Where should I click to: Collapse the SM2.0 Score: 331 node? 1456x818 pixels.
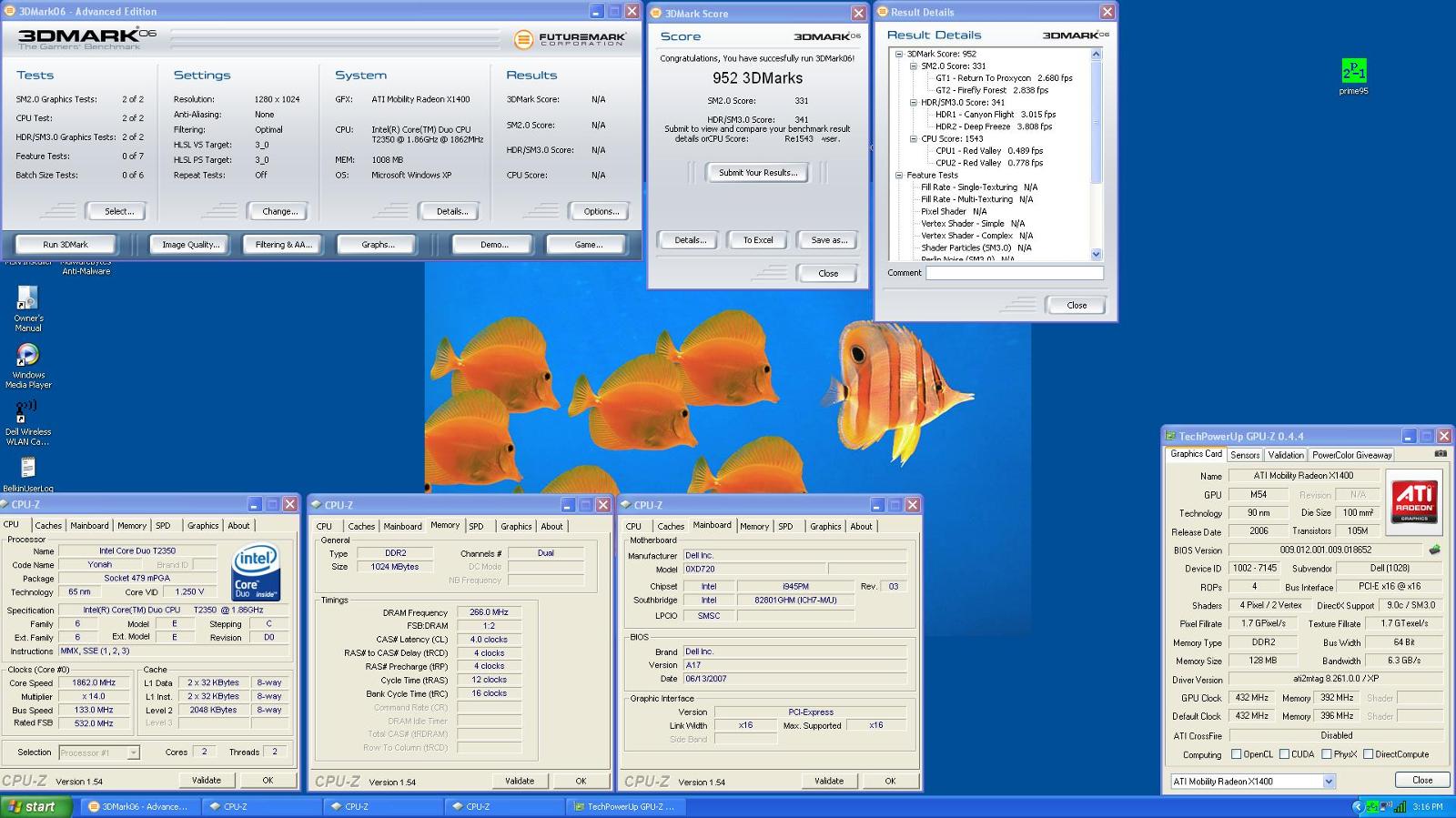913,66
